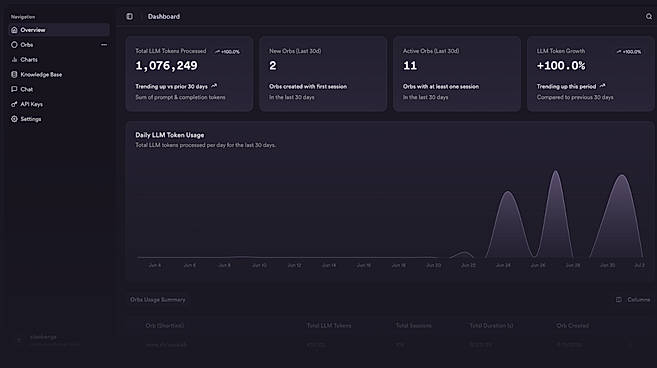Click the API Keys key icon
This screenshot has height=368, width=657.
tap(14, 104)
